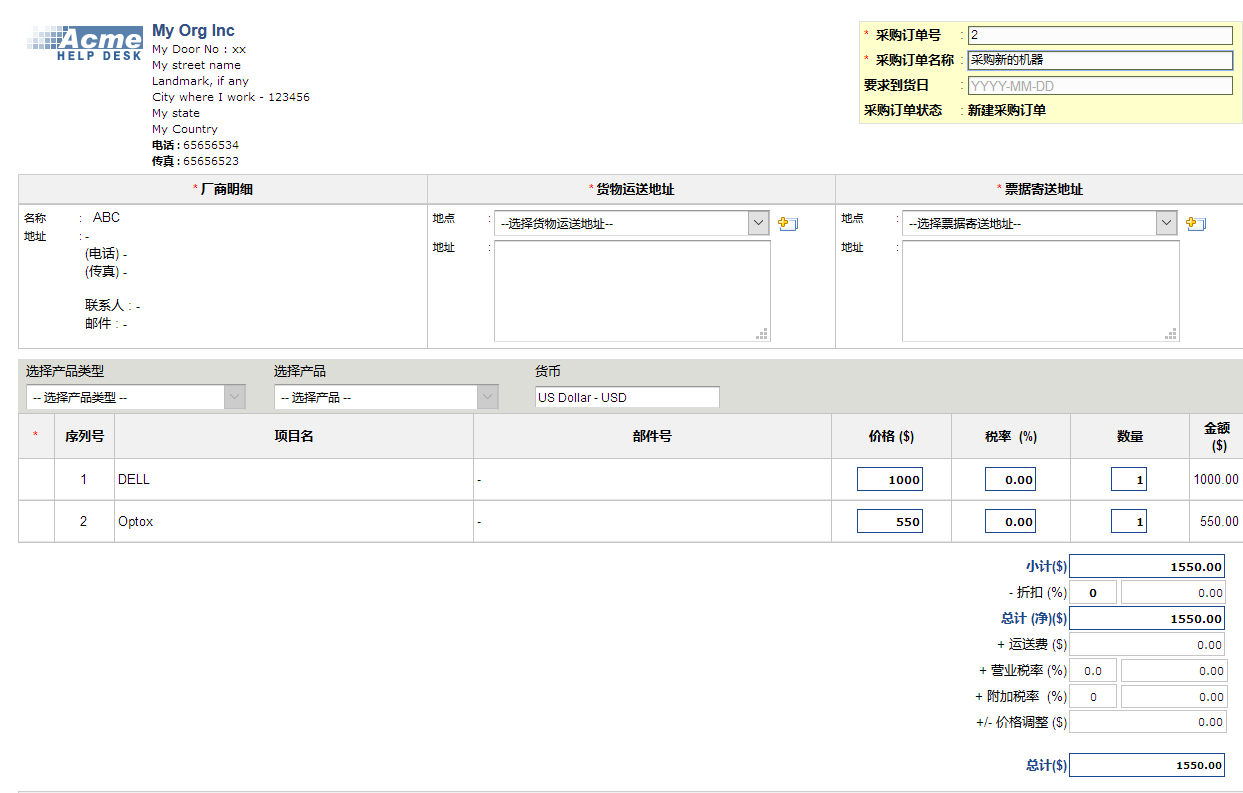Click the Acme Help Desk logo

[85, 44]
